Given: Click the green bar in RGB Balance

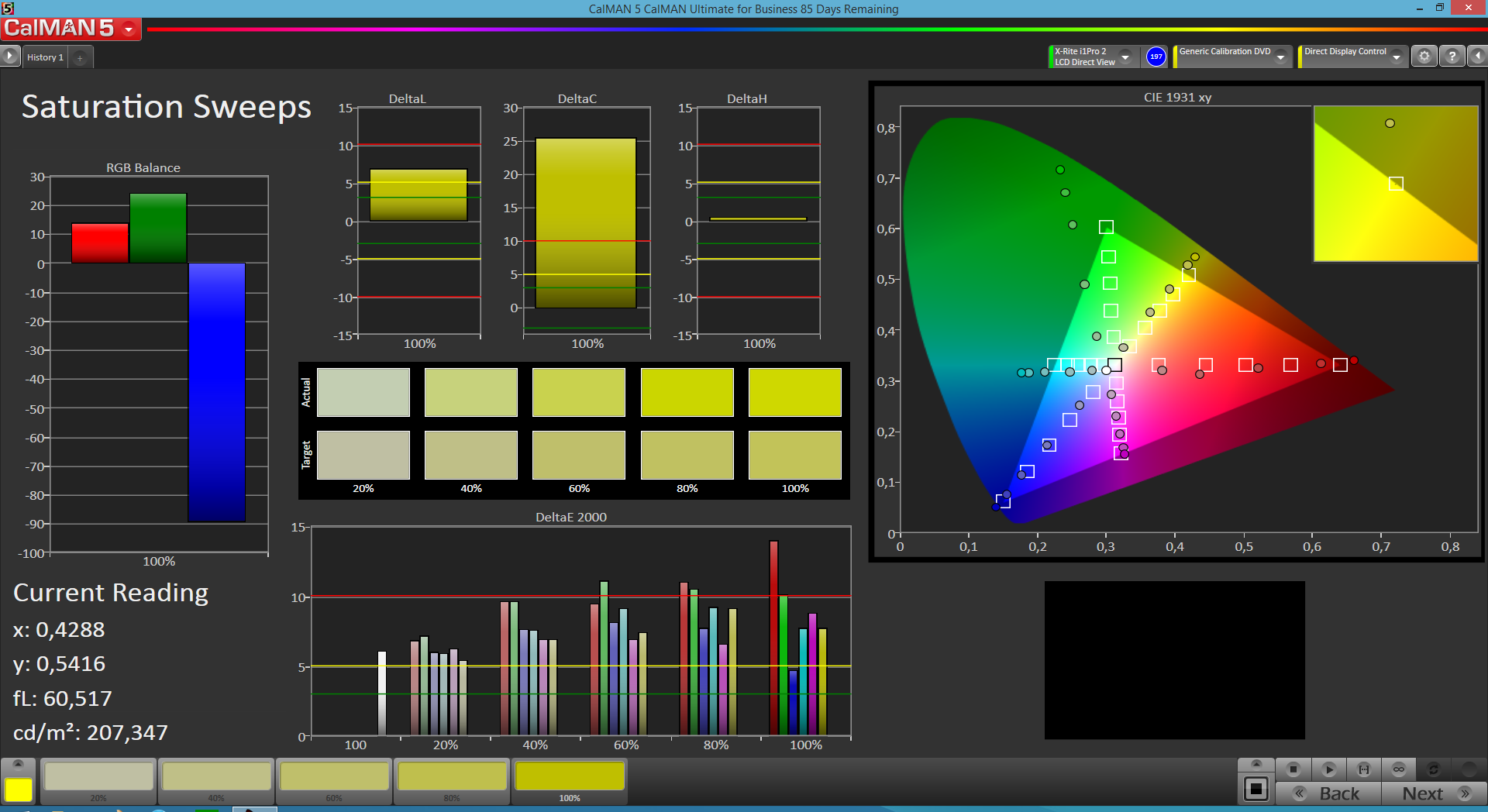Looking at the screenshot, I should (158, 228).
